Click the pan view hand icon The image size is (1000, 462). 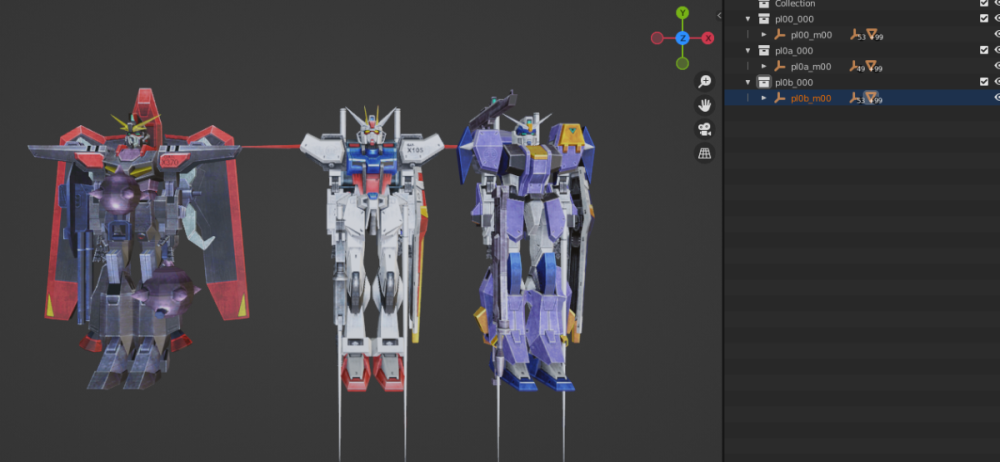(x=704, y=105)
